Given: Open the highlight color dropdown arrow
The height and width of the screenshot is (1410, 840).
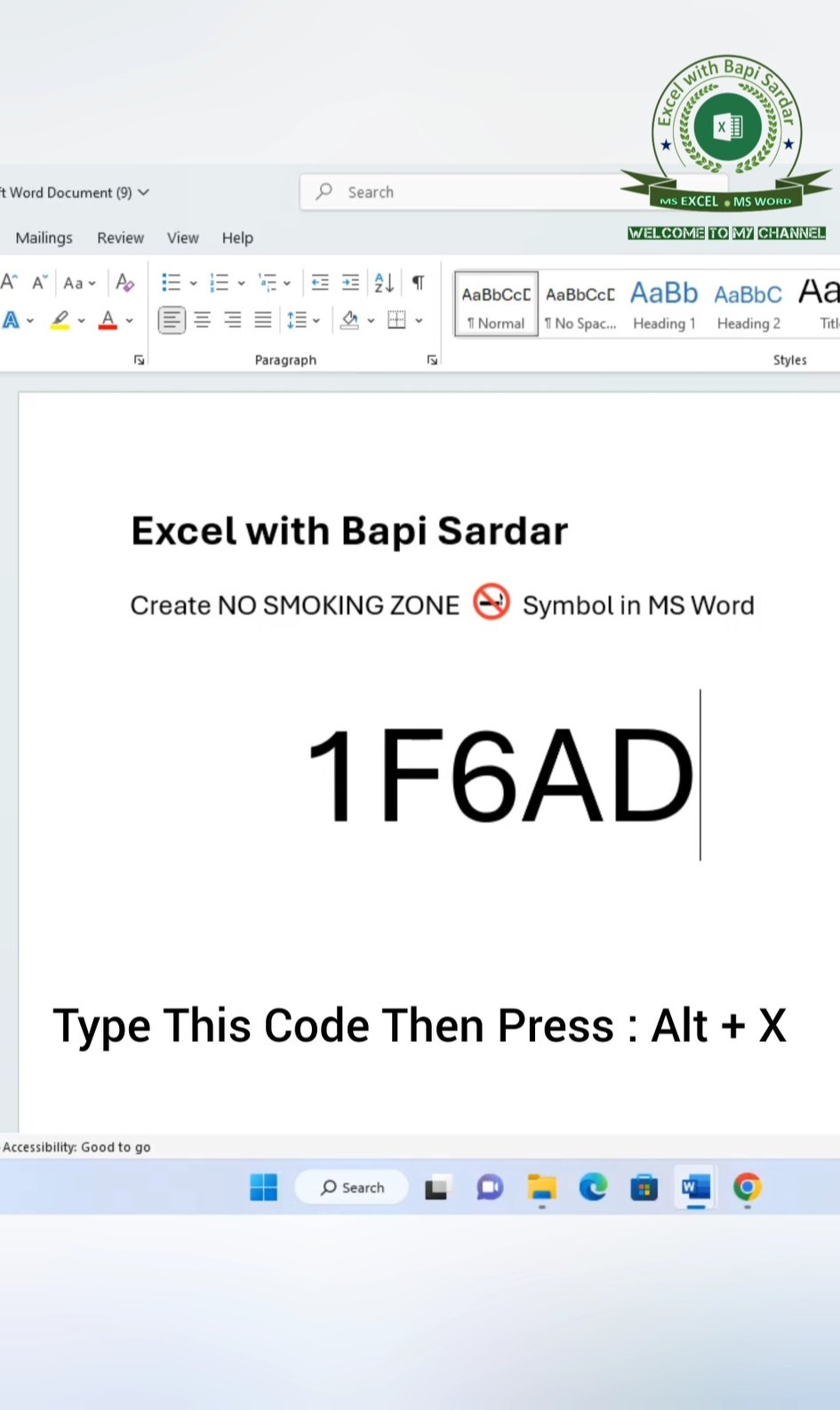Looking at the screenshot, I should tap(82, 321).
